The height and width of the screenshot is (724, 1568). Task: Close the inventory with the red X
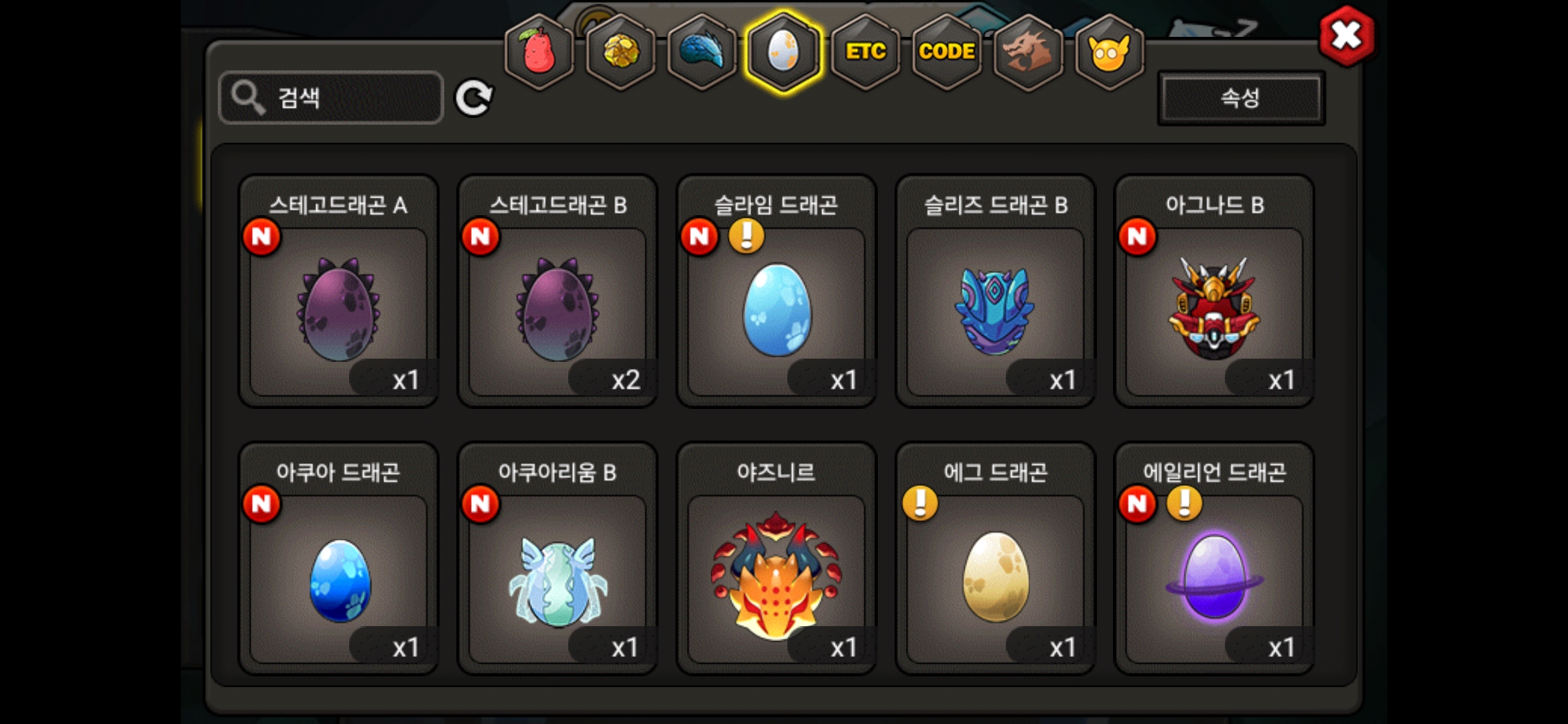1346,36
